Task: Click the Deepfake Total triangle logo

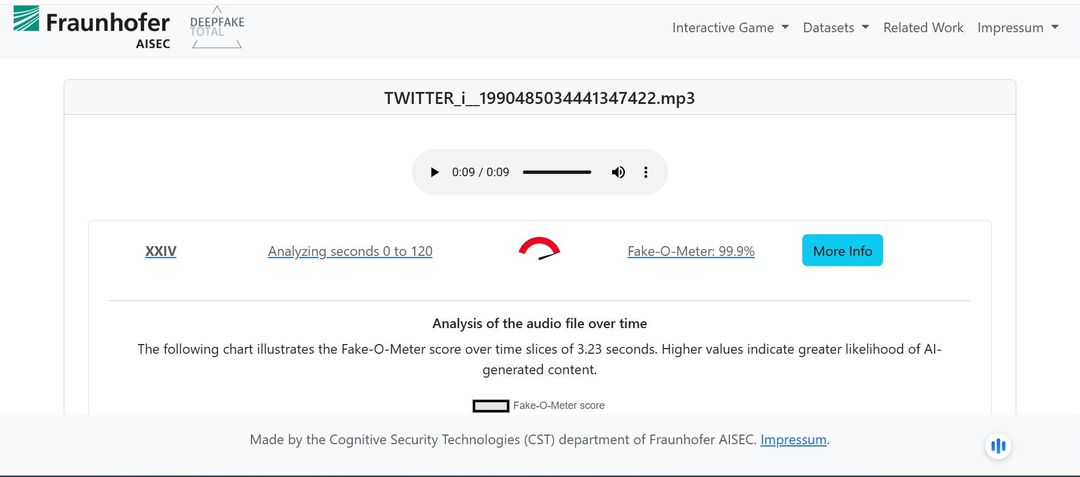Action: click(217, 30)
